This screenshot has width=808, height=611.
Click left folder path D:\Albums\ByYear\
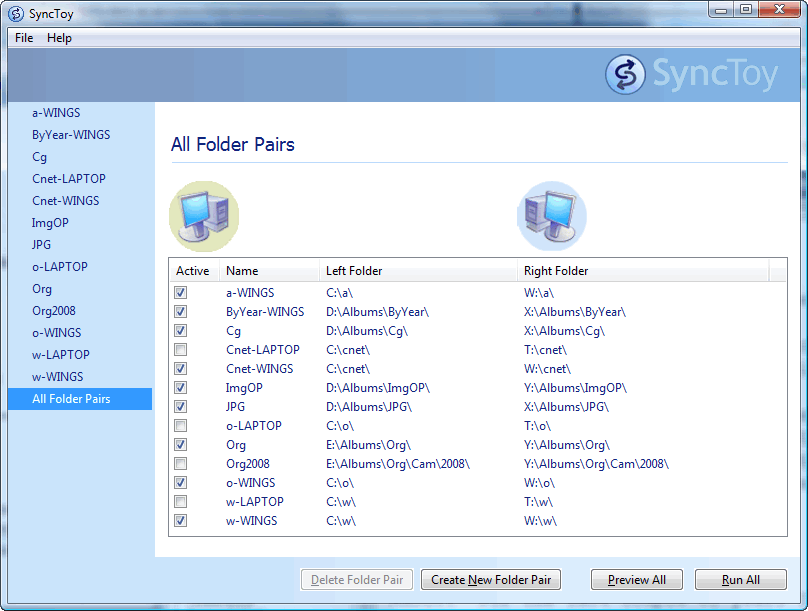pyautogui.click(x=378, y=312)
